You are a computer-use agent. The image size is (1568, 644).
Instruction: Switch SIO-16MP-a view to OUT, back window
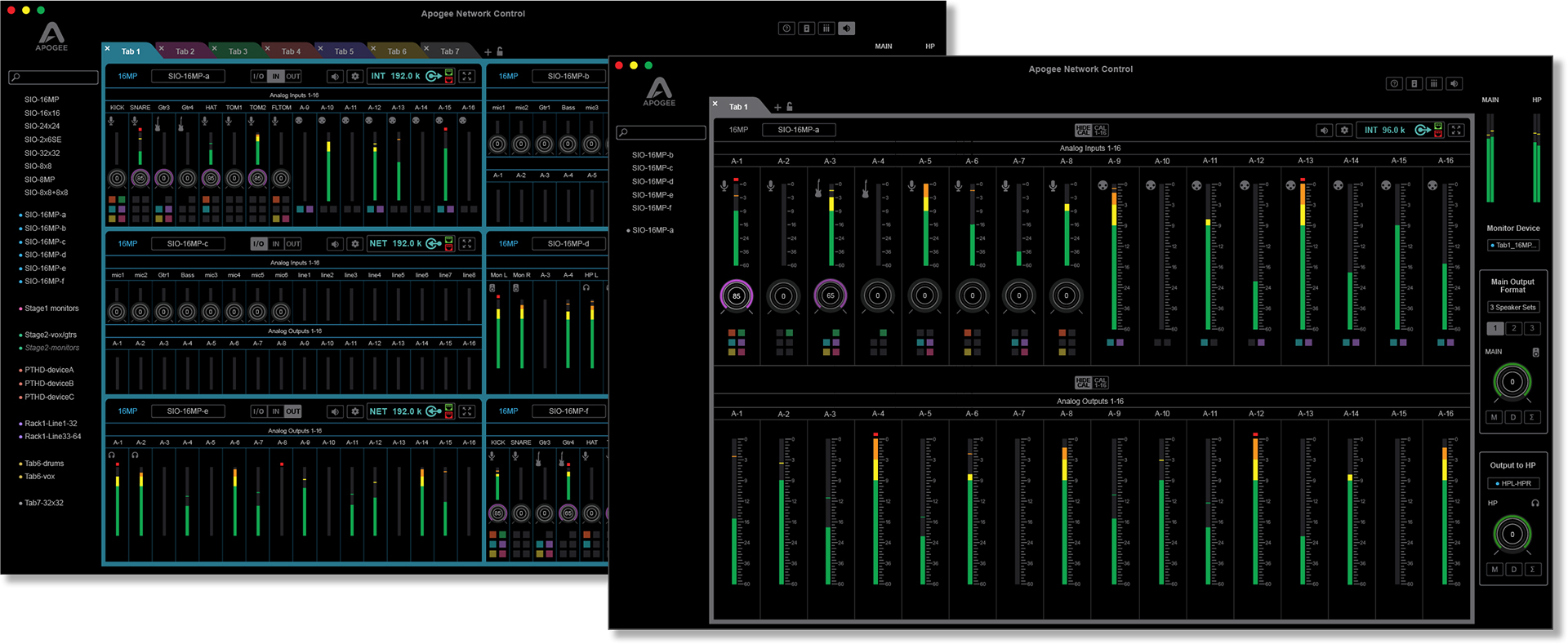tap(293, 76)
